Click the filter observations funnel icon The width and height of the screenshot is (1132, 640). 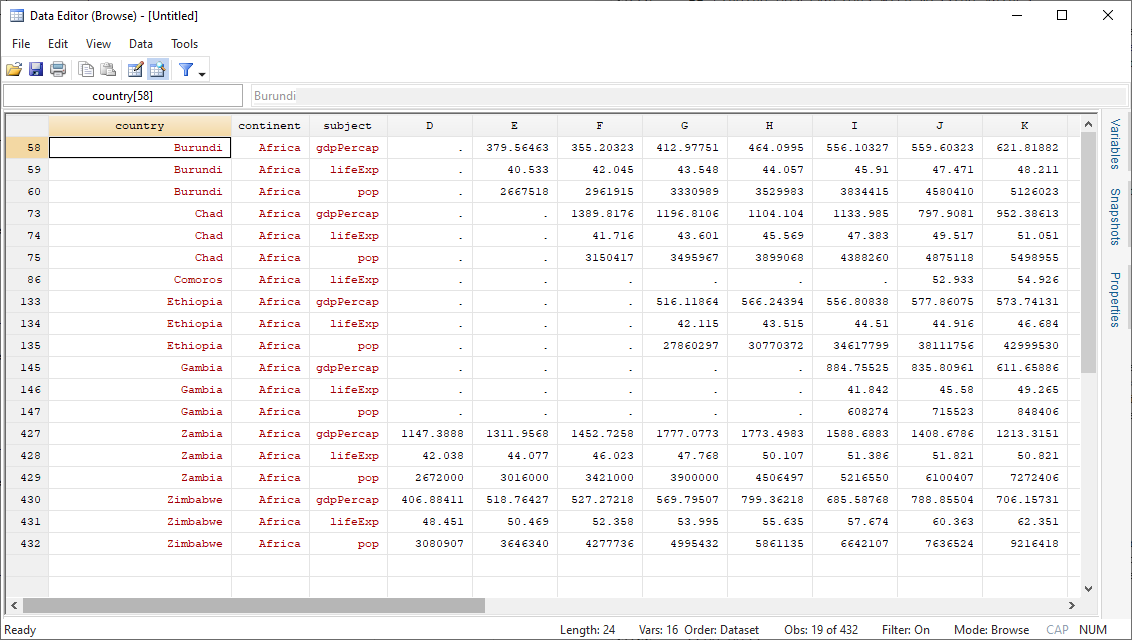186,69
